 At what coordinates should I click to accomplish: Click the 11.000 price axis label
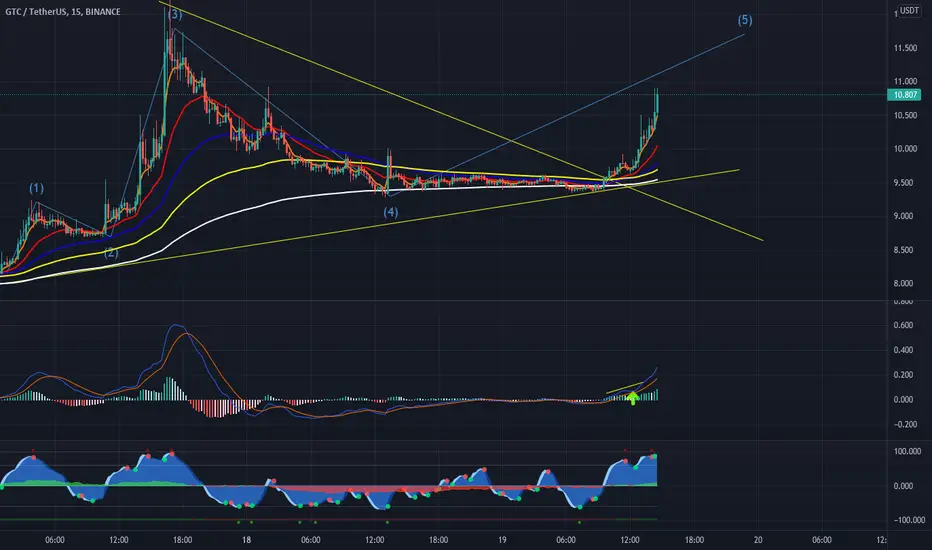(x=905, y=81)
